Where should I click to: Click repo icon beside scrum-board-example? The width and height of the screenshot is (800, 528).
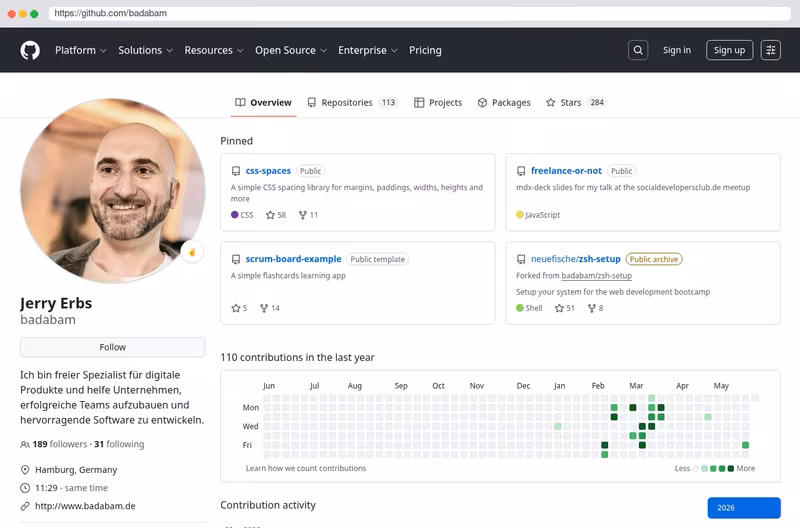click(x=236, y=259)
